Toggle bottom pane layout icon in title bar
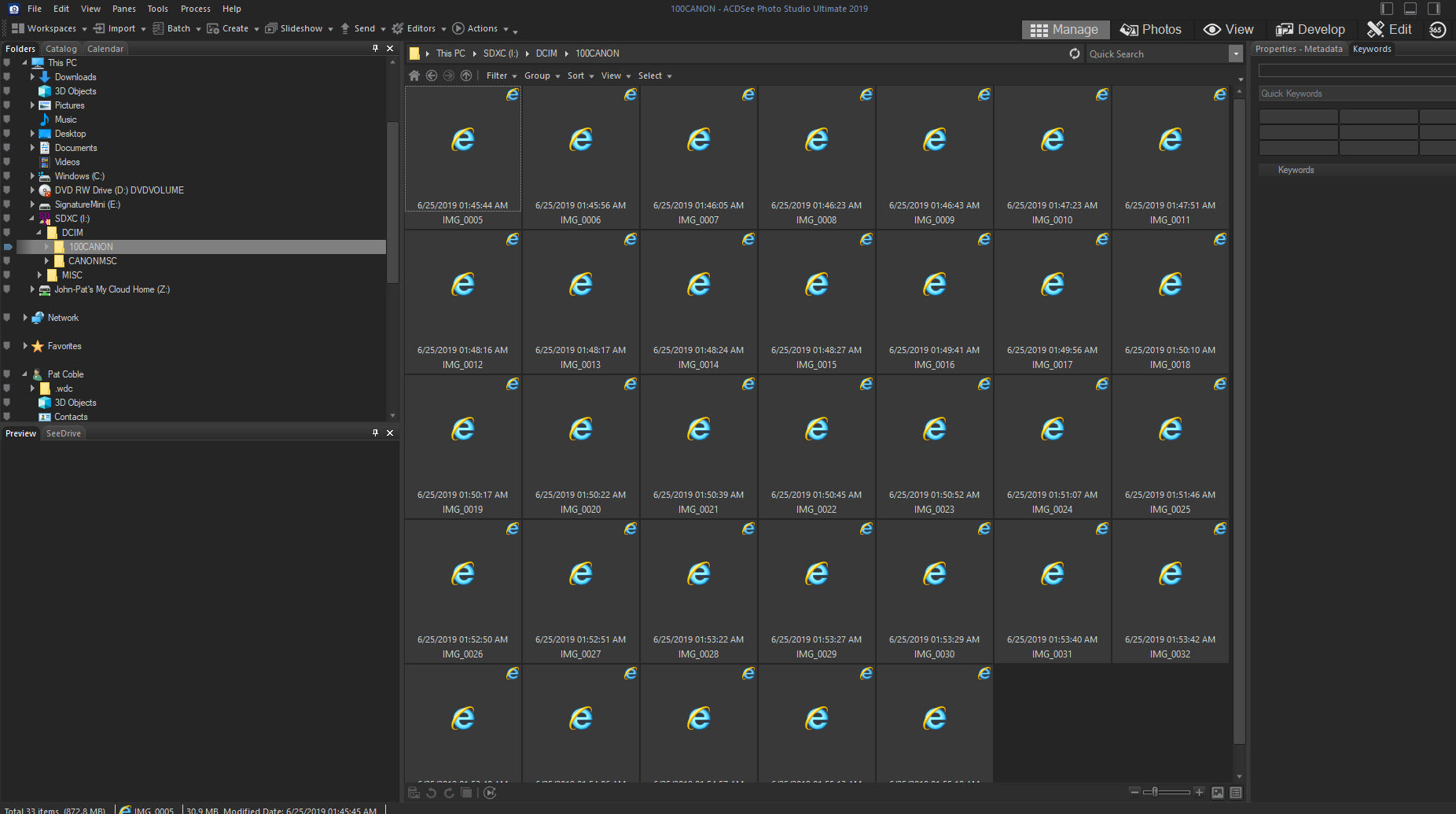This screenshot has height=814, width=1456. coord(1410,9)
